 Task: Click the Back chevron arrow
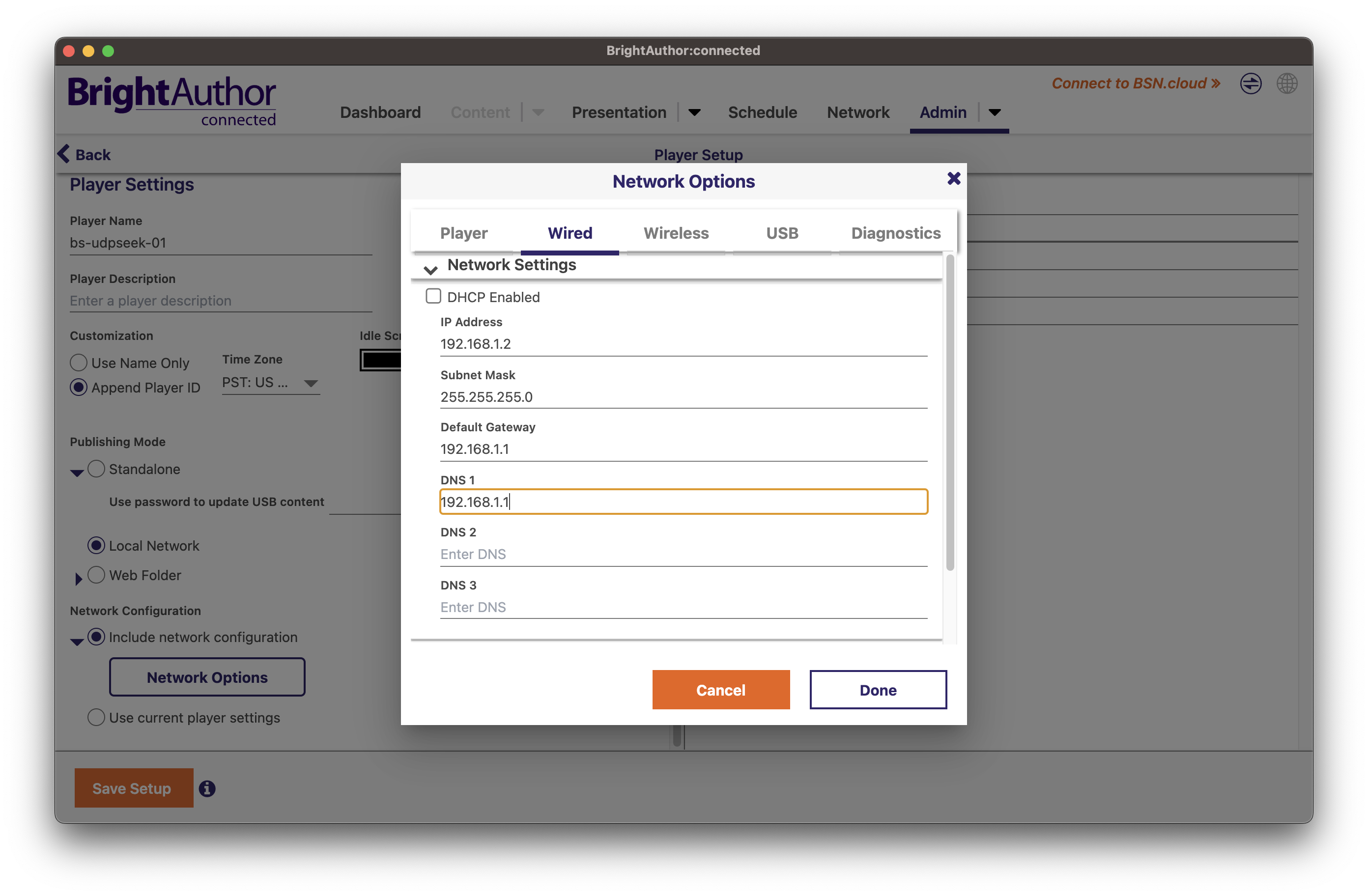coord(64,154)
